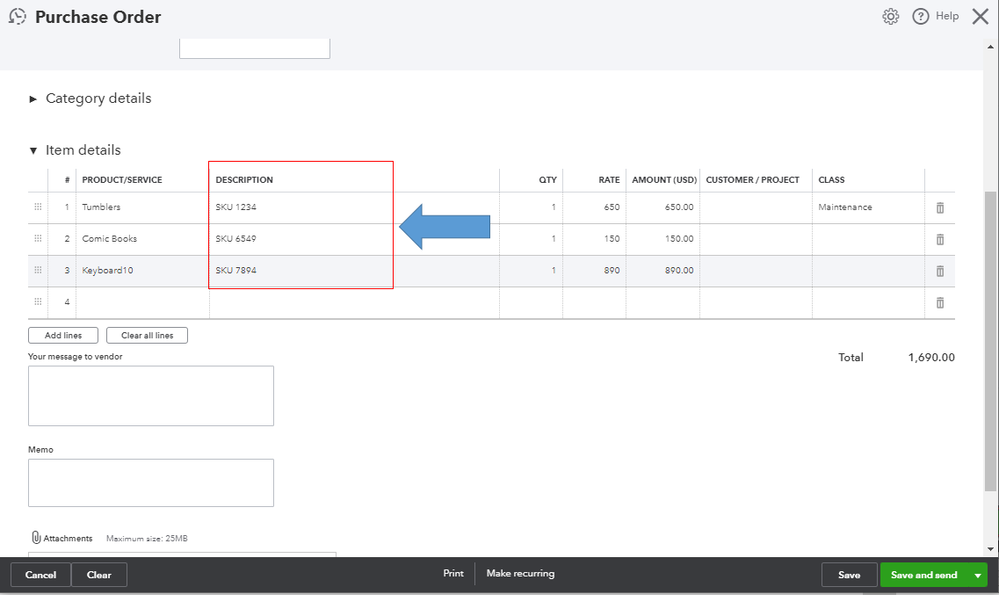Click the amount 890.00 cell
The height and width of the screenshot is (595, 999).
(663, 270)
